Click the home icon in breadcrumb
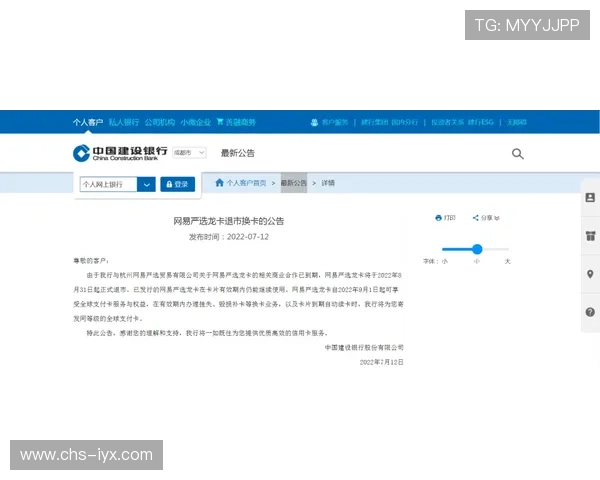 click(219, 183)
